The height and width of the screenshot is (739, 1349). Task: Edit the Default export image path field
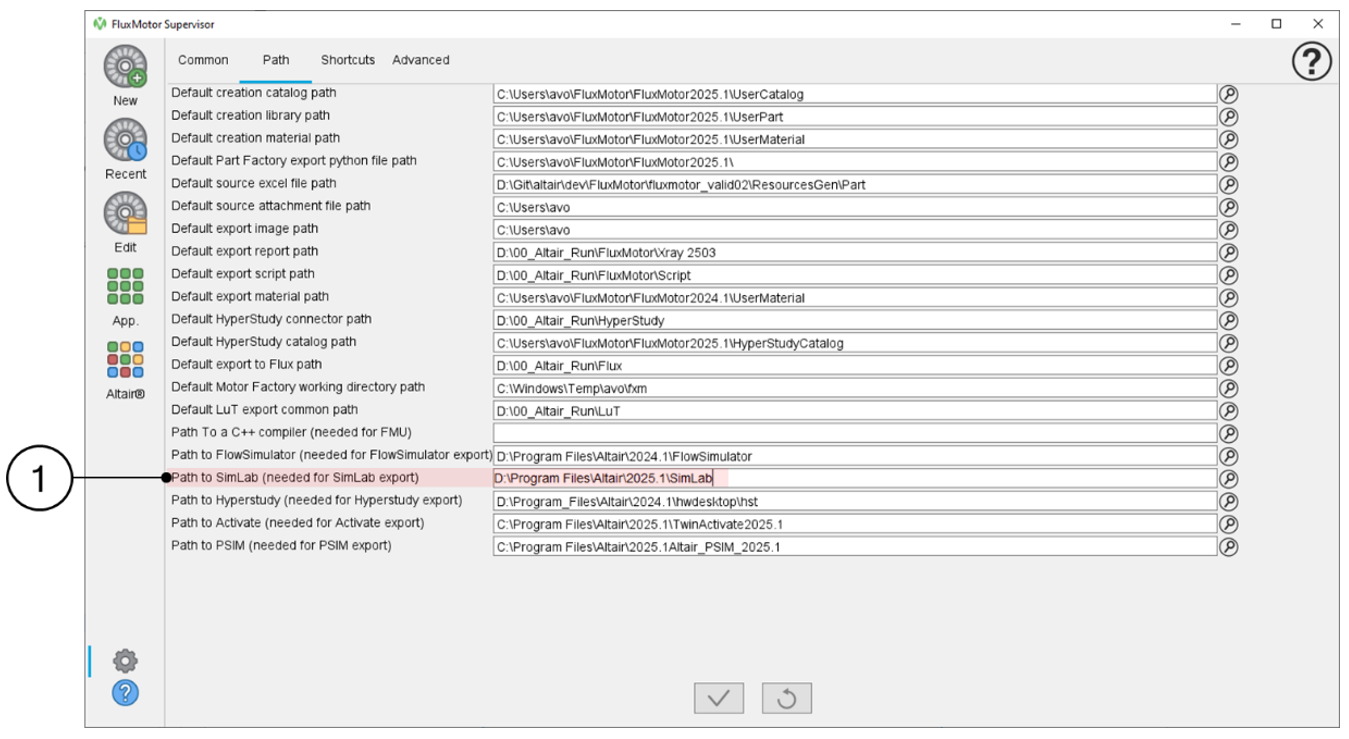855,230
